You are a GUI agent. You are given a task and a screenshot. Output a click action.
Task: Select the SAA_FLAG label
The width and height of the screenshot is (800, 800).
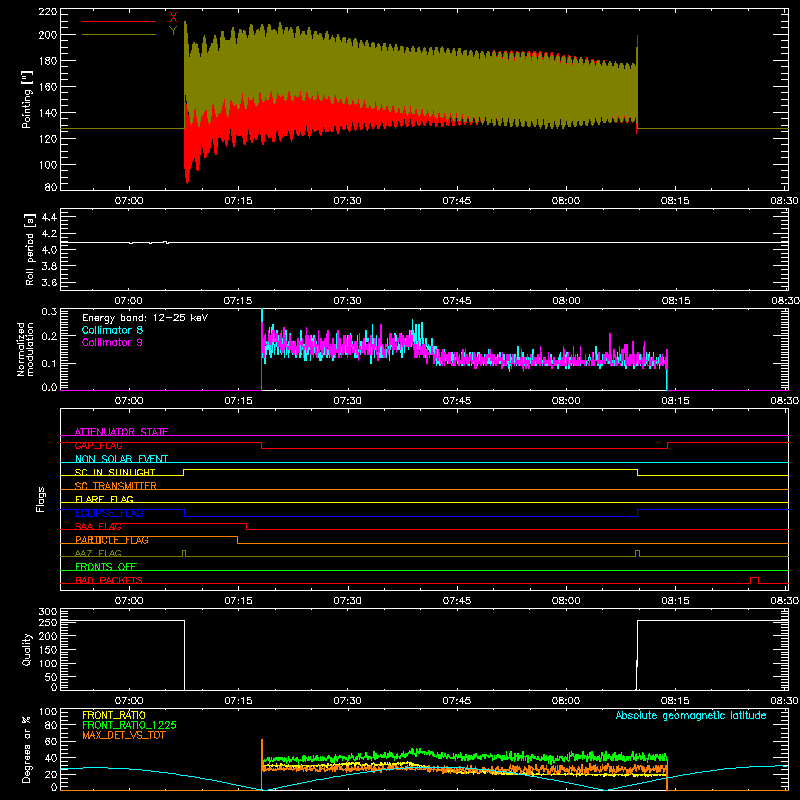click(98, 526)
